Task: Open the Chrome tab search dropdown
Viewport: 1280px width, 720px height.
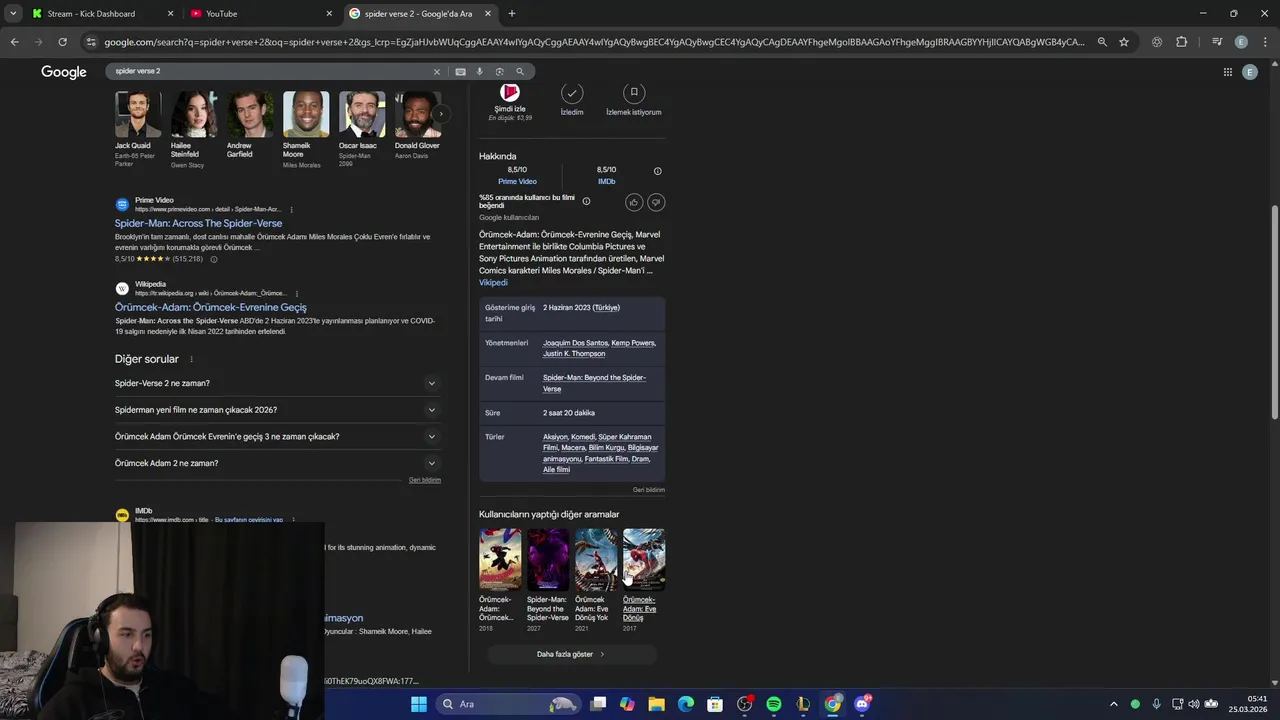Action: 13,14
